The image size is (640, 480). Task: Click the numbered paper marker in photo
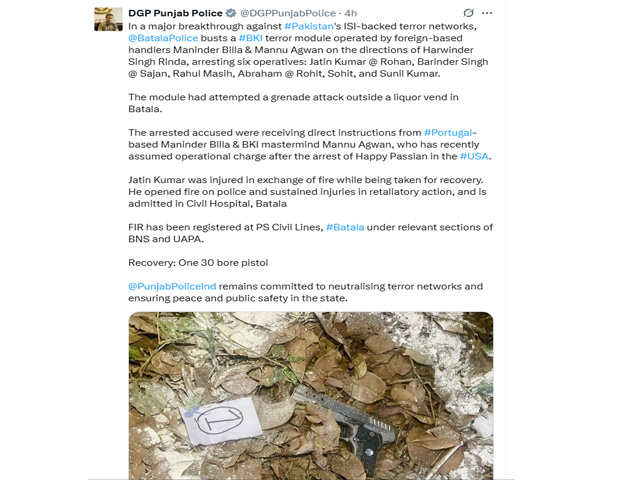(x=221, y=420)
